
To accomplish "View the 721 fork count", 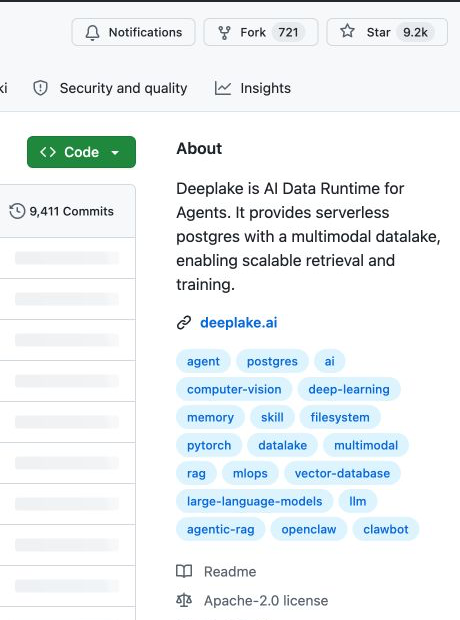I will [288, 32].
